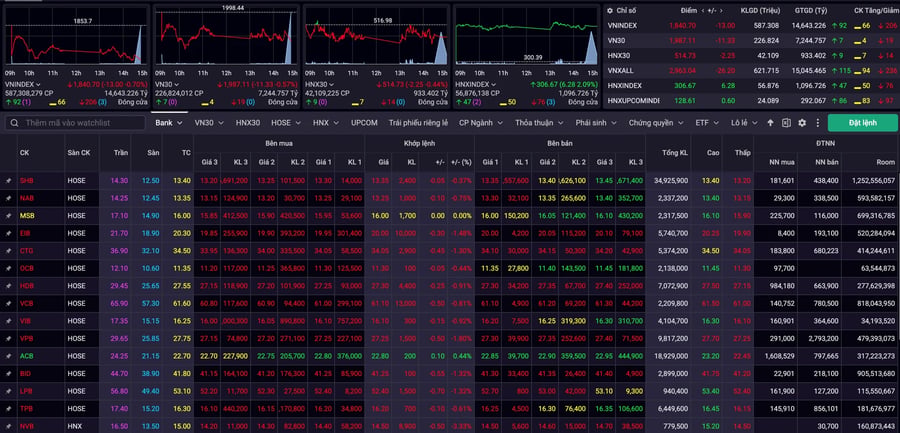Click the green Đặt lệnh button

coord(862,123)
